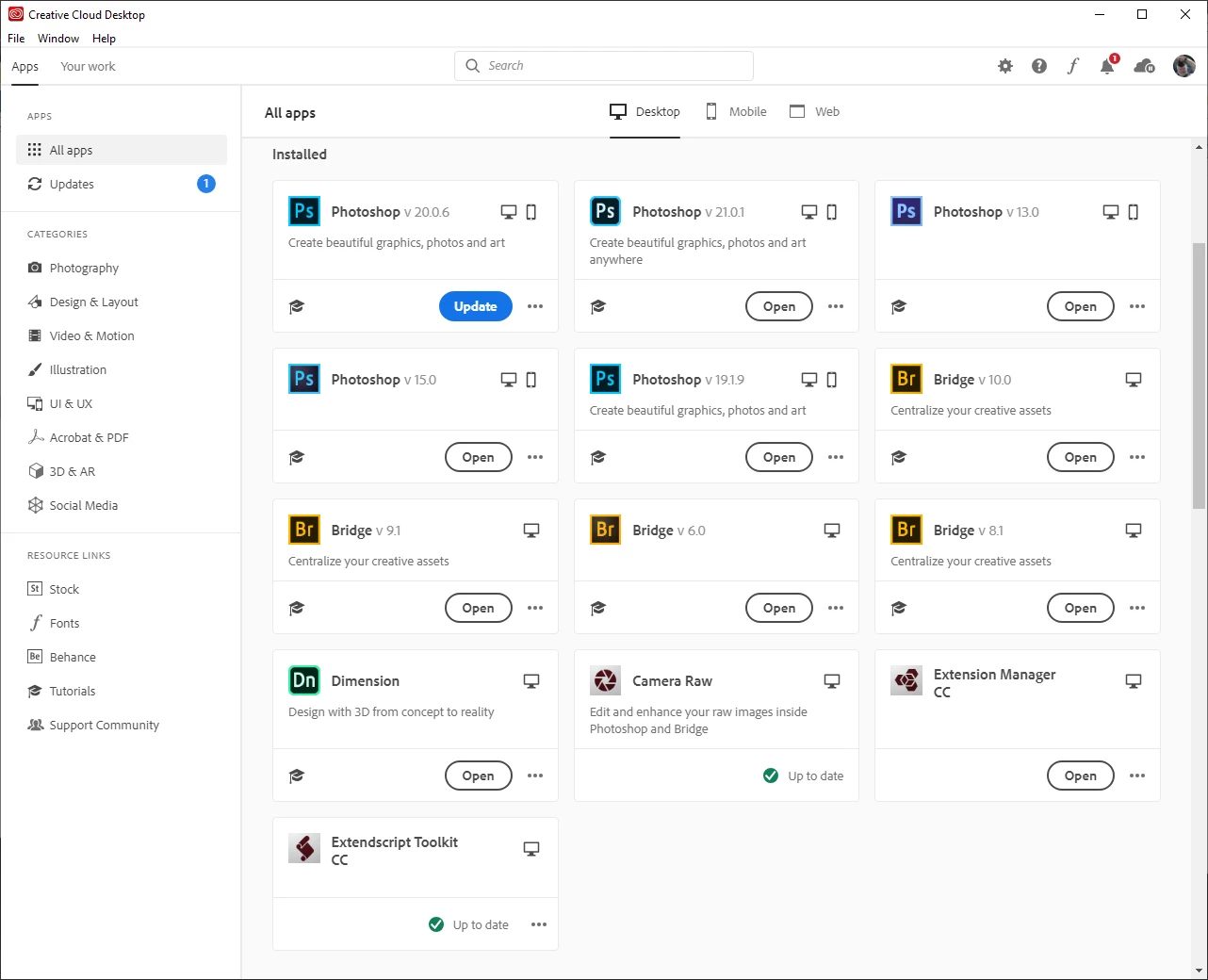This screenshot has height=980, width=1208.
Task: Open more options for Bridge v 10.0
Action: 1137,457
